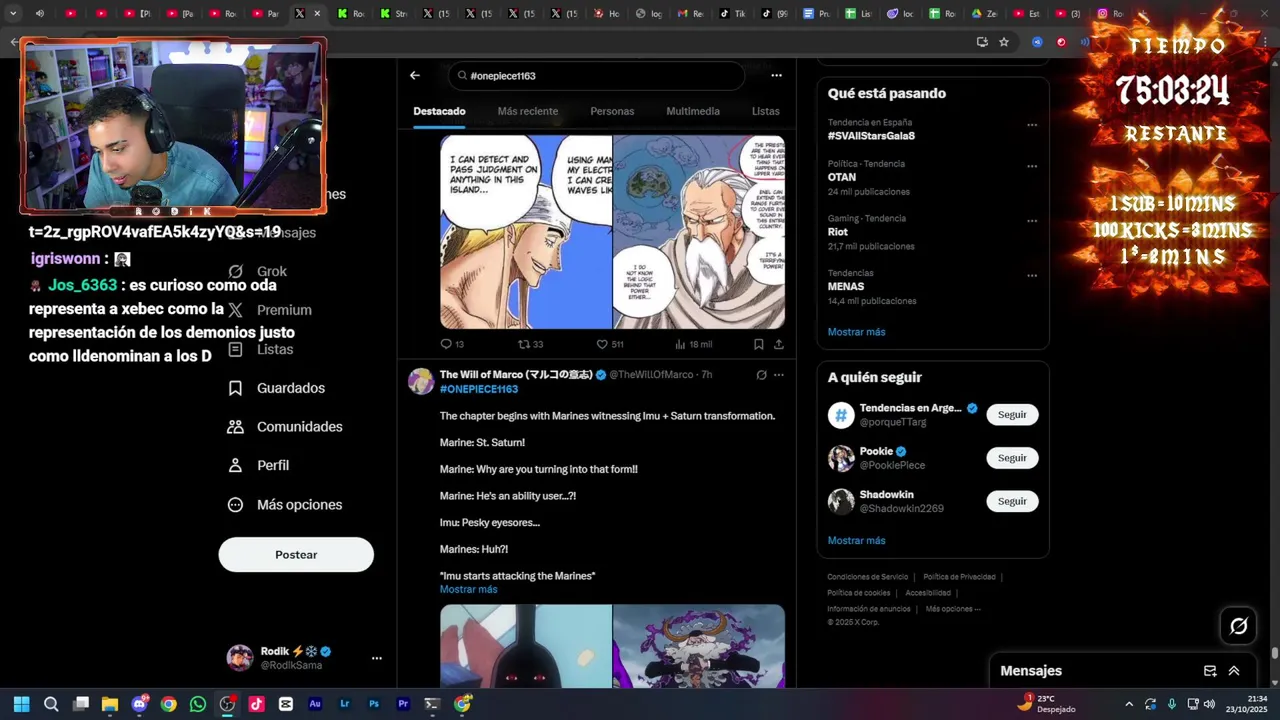Image resolution: width=1280 pixels, height=720 pixels.
Task: Launch Photoshop from the taskbar
Action: (374, 704)
